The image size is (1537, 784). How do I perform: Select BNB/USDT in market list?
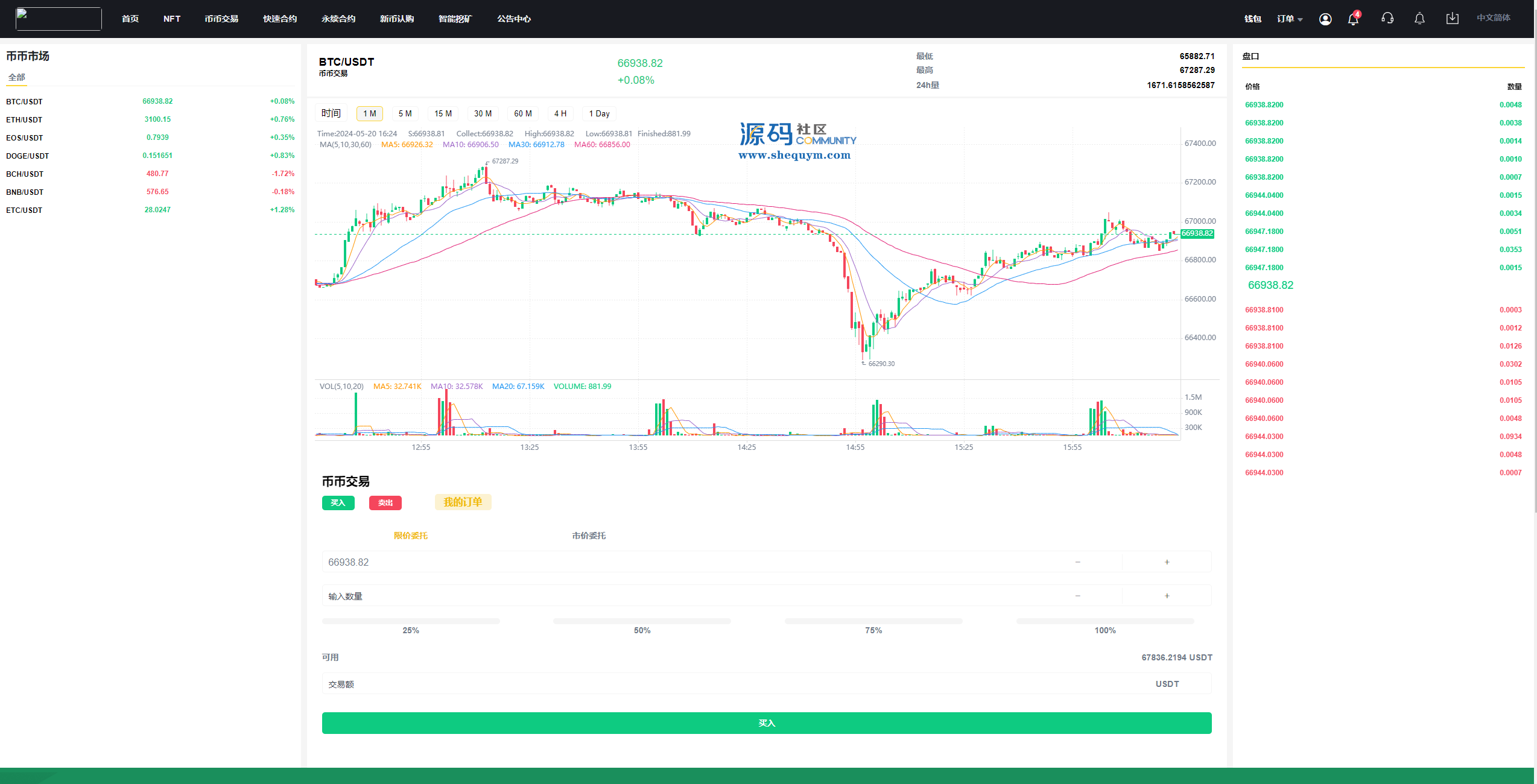(x=150, y=192)
